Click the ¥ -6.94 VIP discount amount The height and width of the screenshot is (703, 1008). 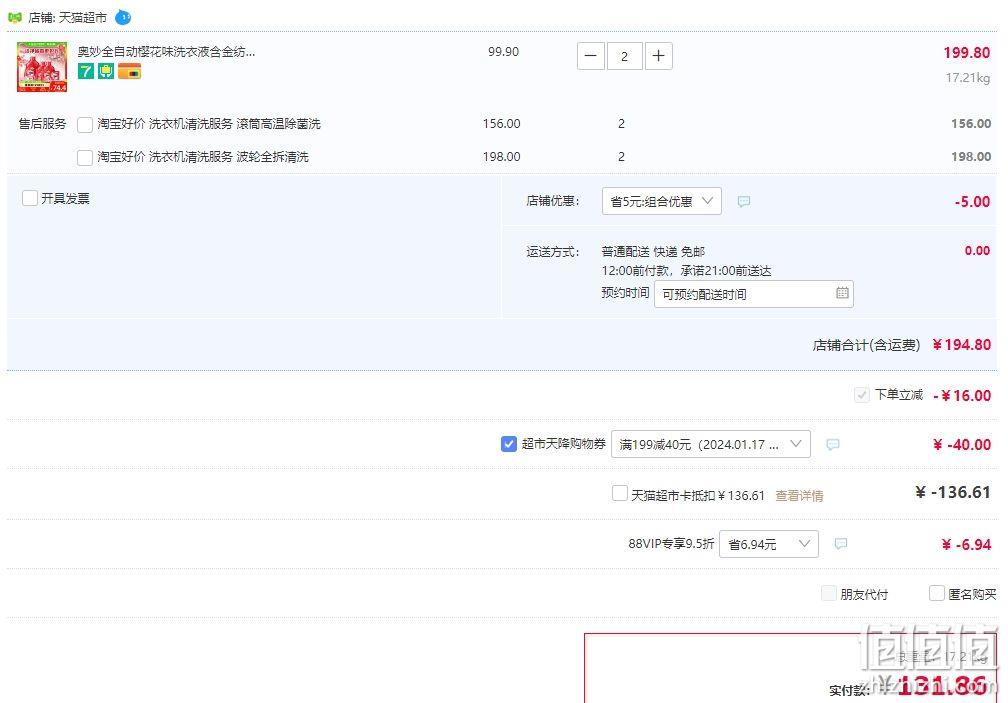tap(966, 544)
